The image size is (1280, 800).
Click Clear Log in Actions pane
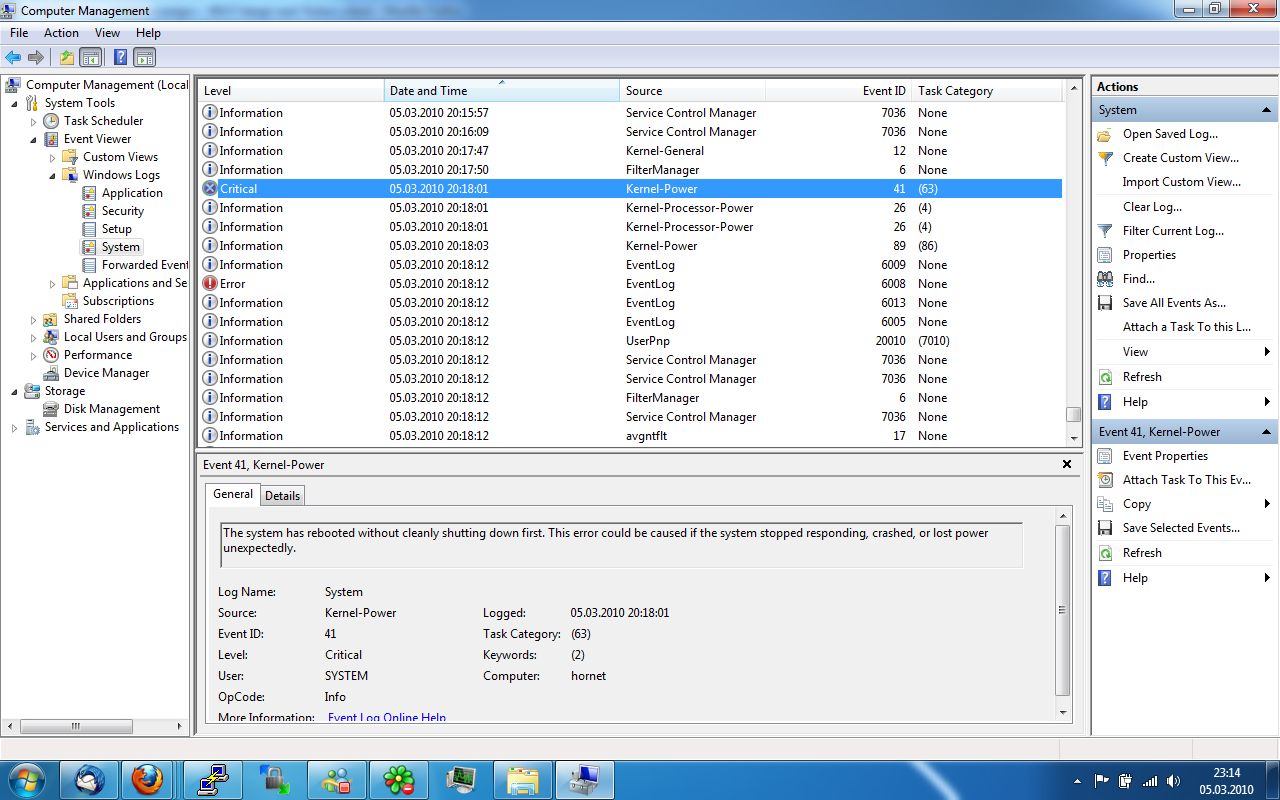coord(1152,207)
